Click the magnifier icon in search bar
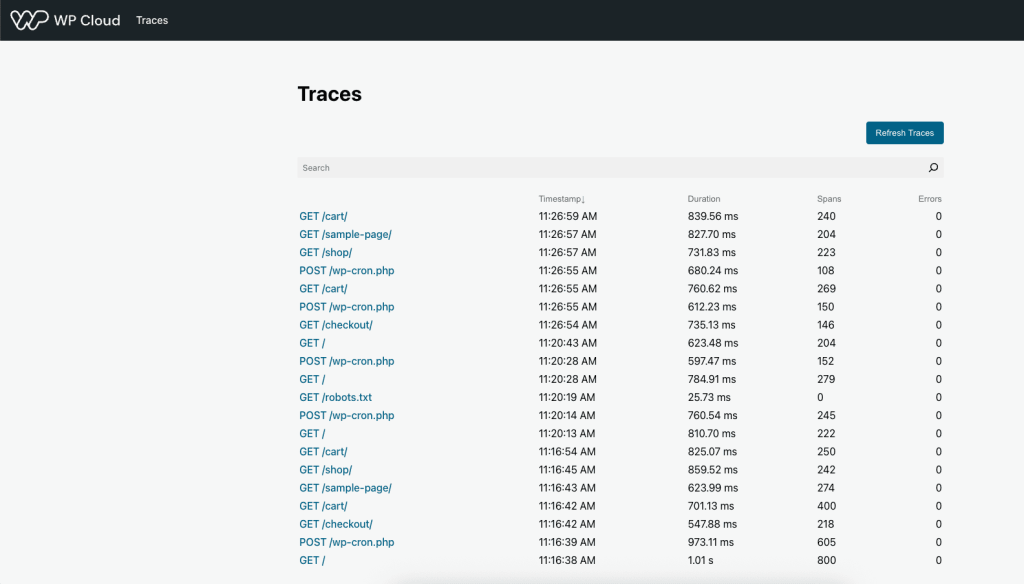This screenshot has width=1024, height=584. 933,168
